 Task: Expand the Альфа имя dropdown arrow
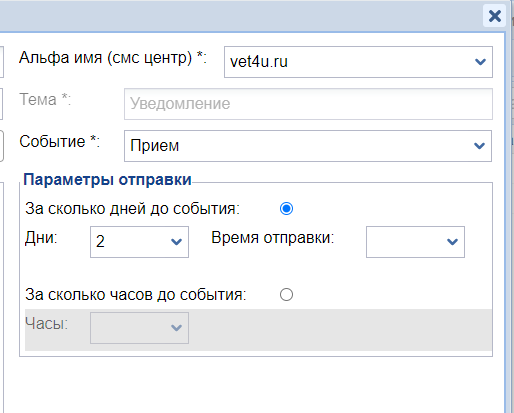[480, 62]
